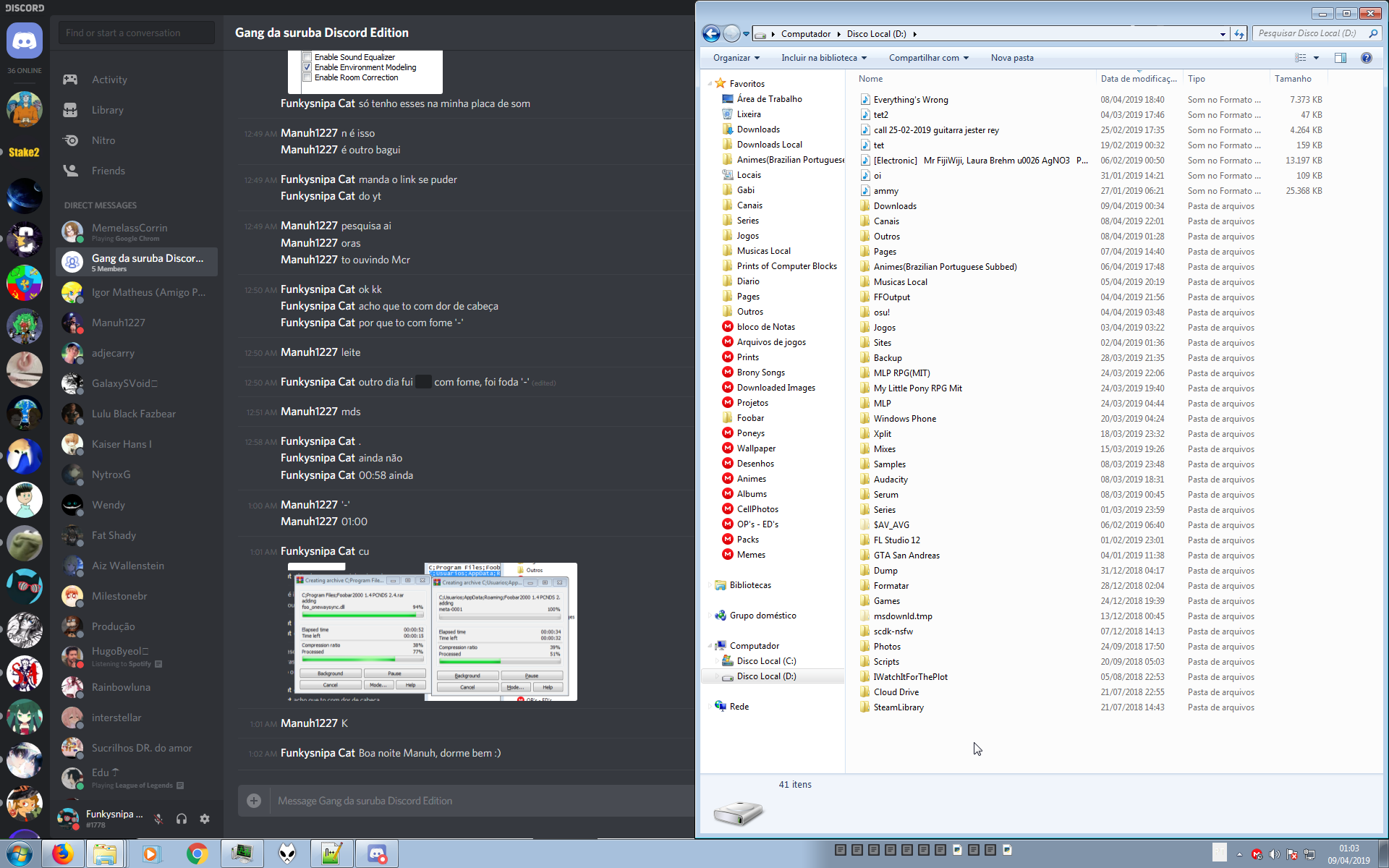Open the Nitro page

point(103,140)
